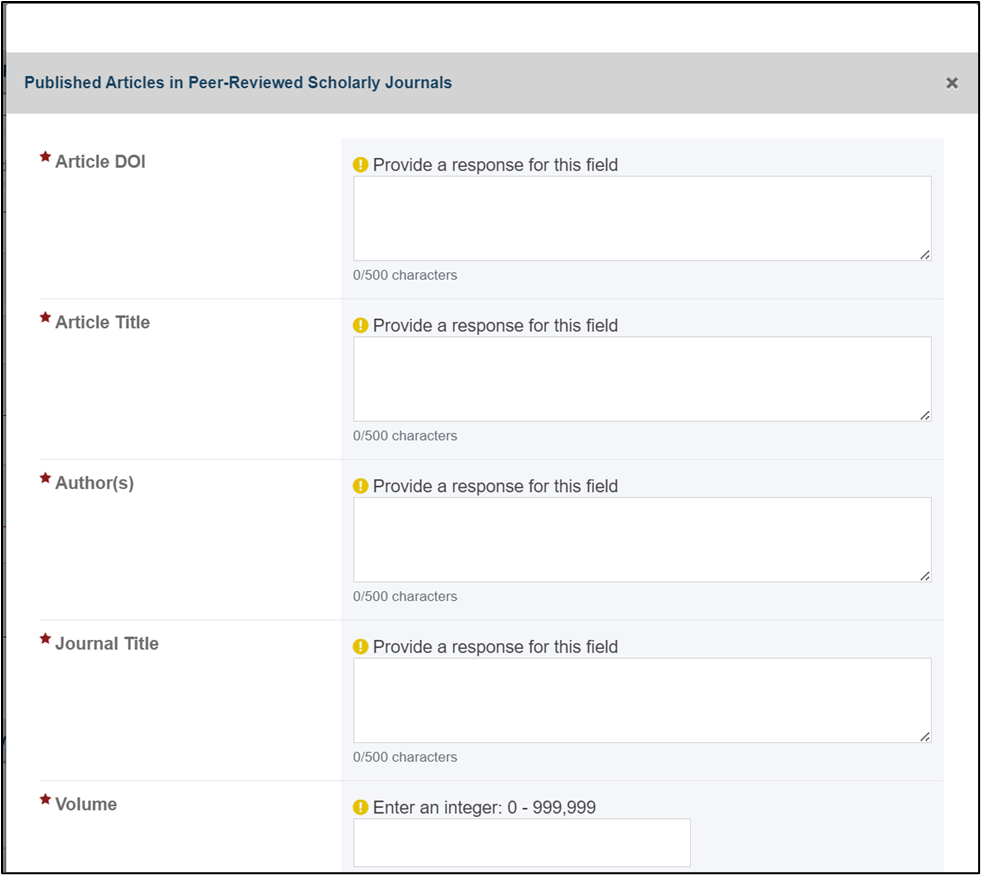Image resolution: width=981 pixels, height=875 pixels.
Task: Click the Author(s) field label
Action: [x=94, y=483]
